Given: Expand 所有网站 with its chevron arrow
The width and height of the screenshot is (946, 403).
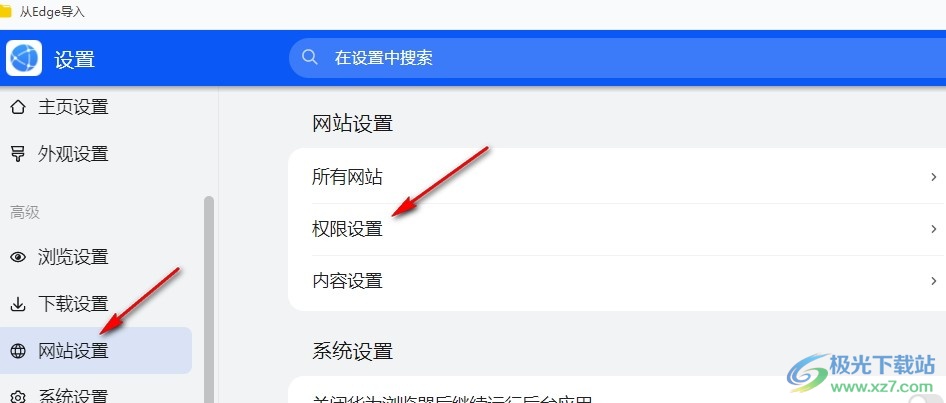Looking at the screenshot, I should (x=933, y=177).
